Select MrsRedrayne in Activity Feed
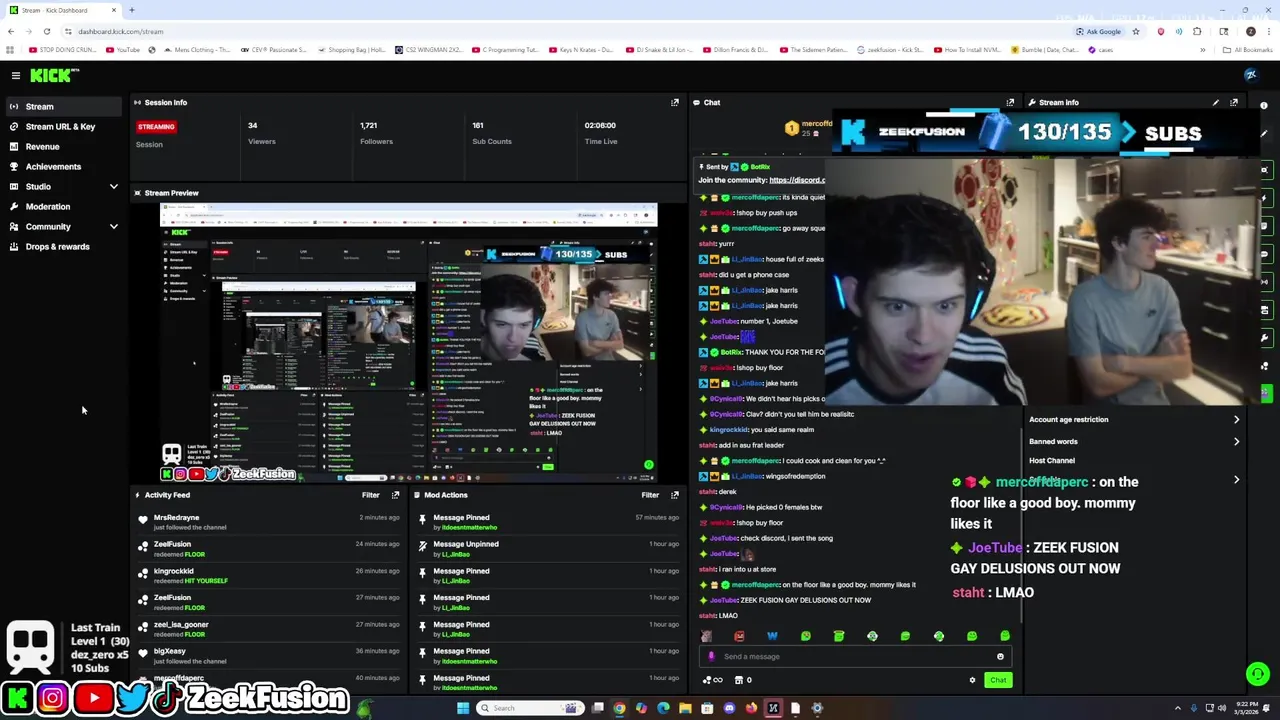The width and height of the screenshot is (1280, 720). [176, 518]
